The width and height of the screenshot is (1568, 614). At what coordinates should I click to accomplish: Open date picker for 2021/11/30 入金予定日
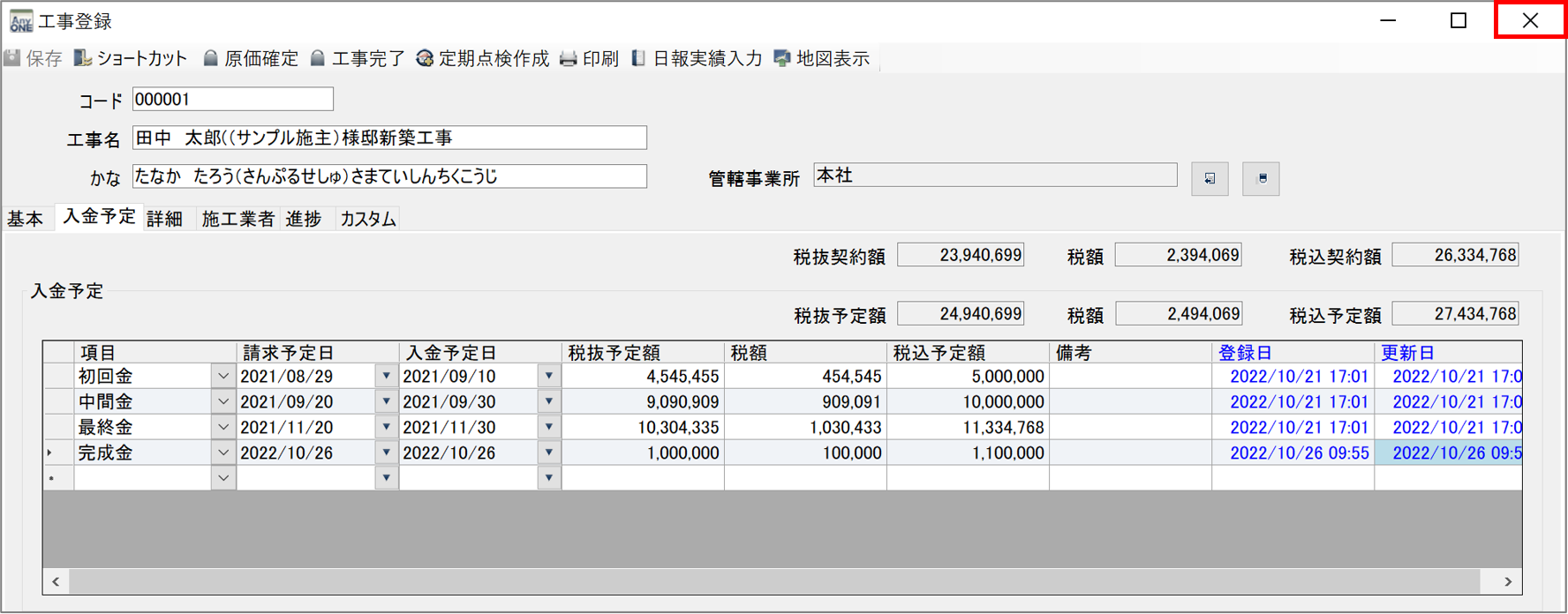point(548,428)
